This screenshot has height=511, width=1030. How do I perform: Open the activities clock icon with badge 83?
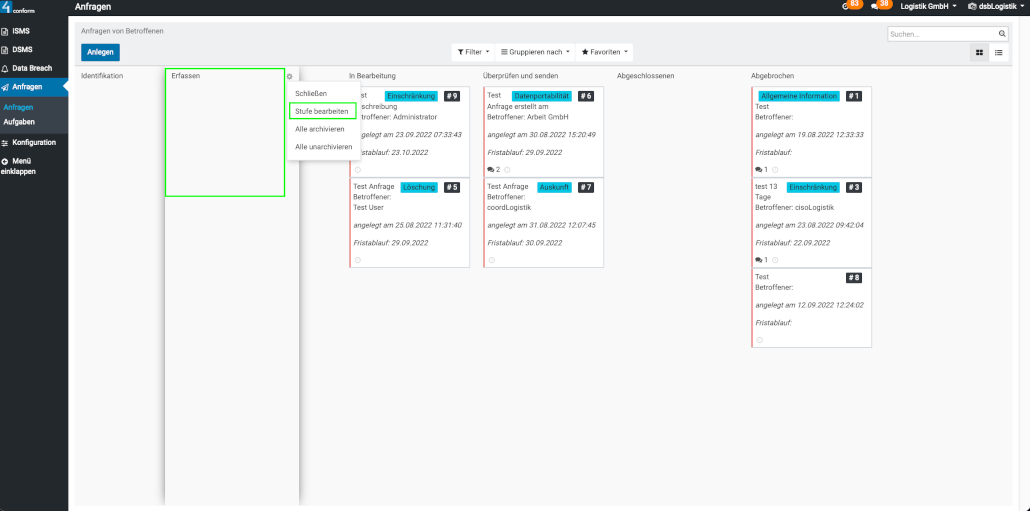coord(847,6)
